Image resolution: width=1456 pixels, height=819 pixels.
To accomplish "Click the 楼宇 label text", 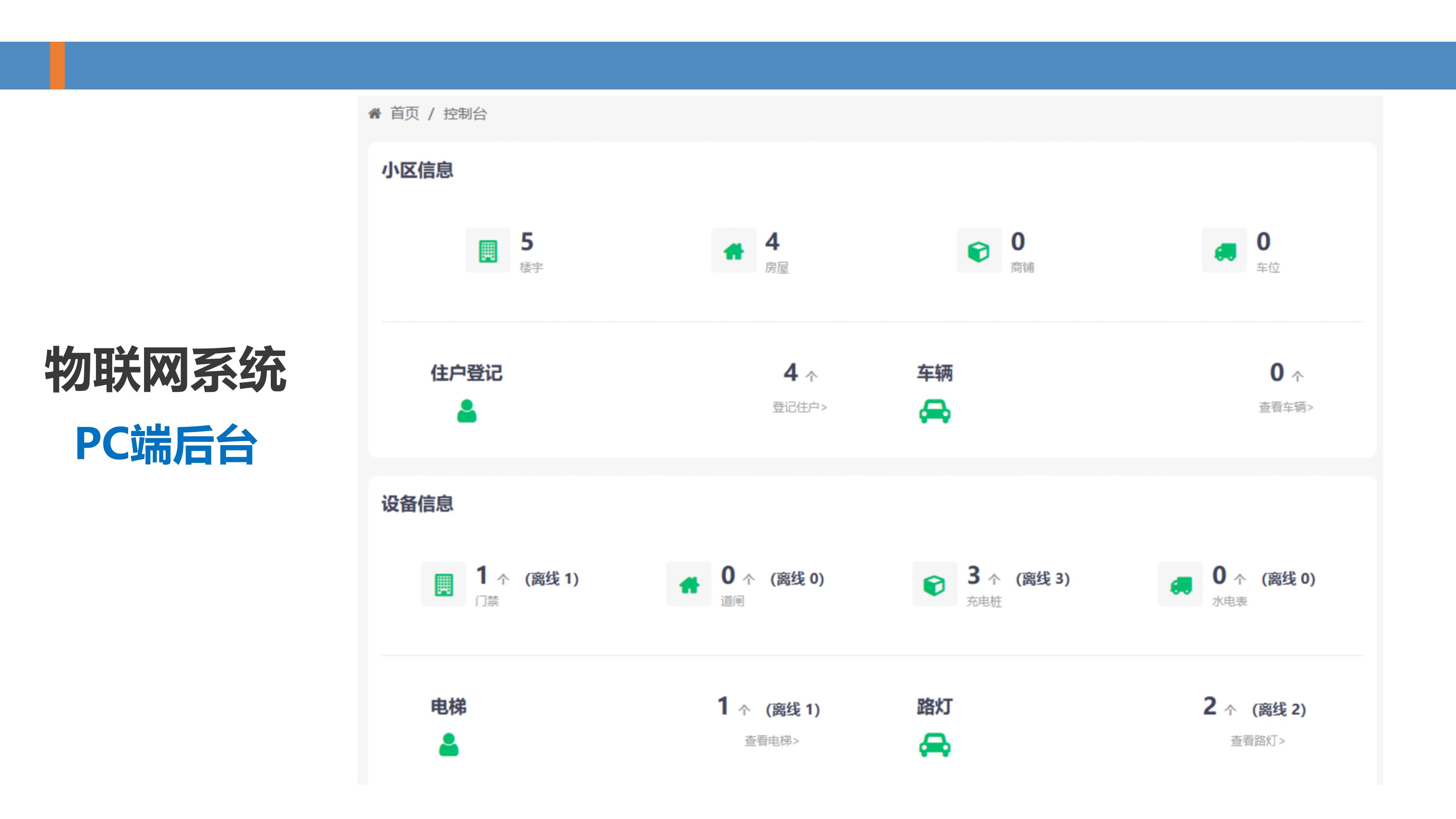I will (531, 267).
